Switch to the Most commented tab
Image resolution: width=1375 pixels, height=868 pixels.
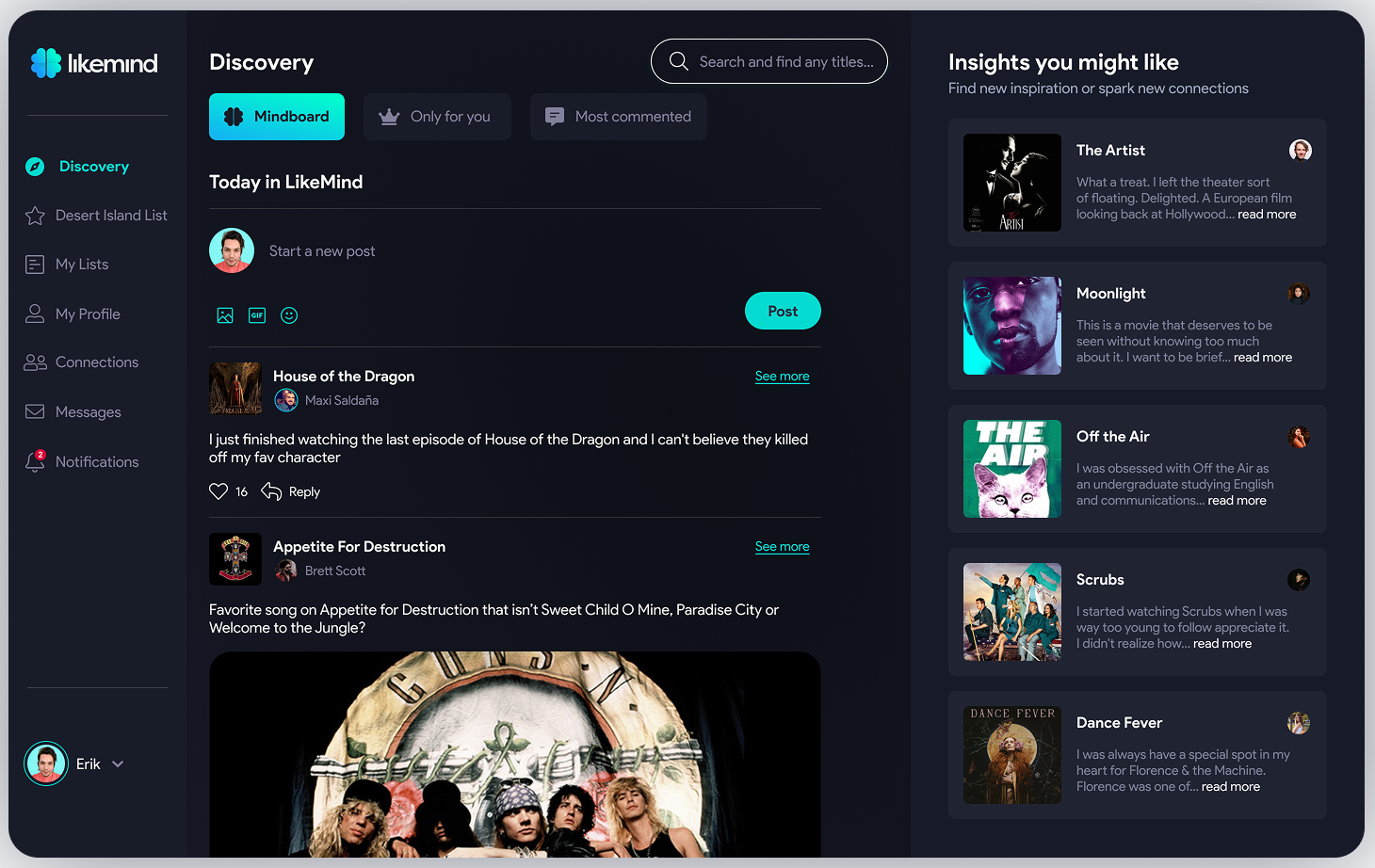tap(618, 117)
